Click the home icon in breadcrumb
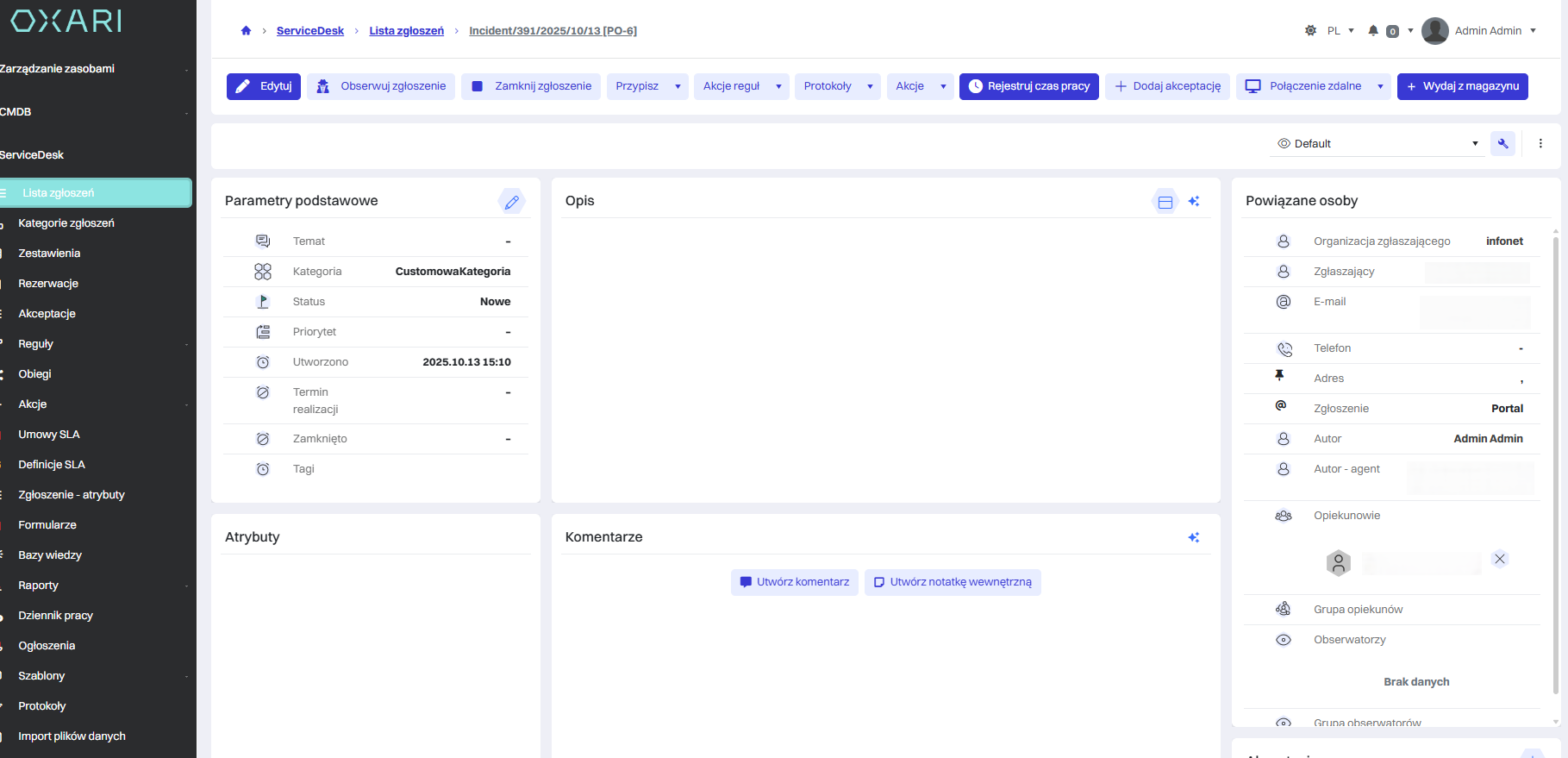Screen dimensions: 1568x758 click(246, 31)
